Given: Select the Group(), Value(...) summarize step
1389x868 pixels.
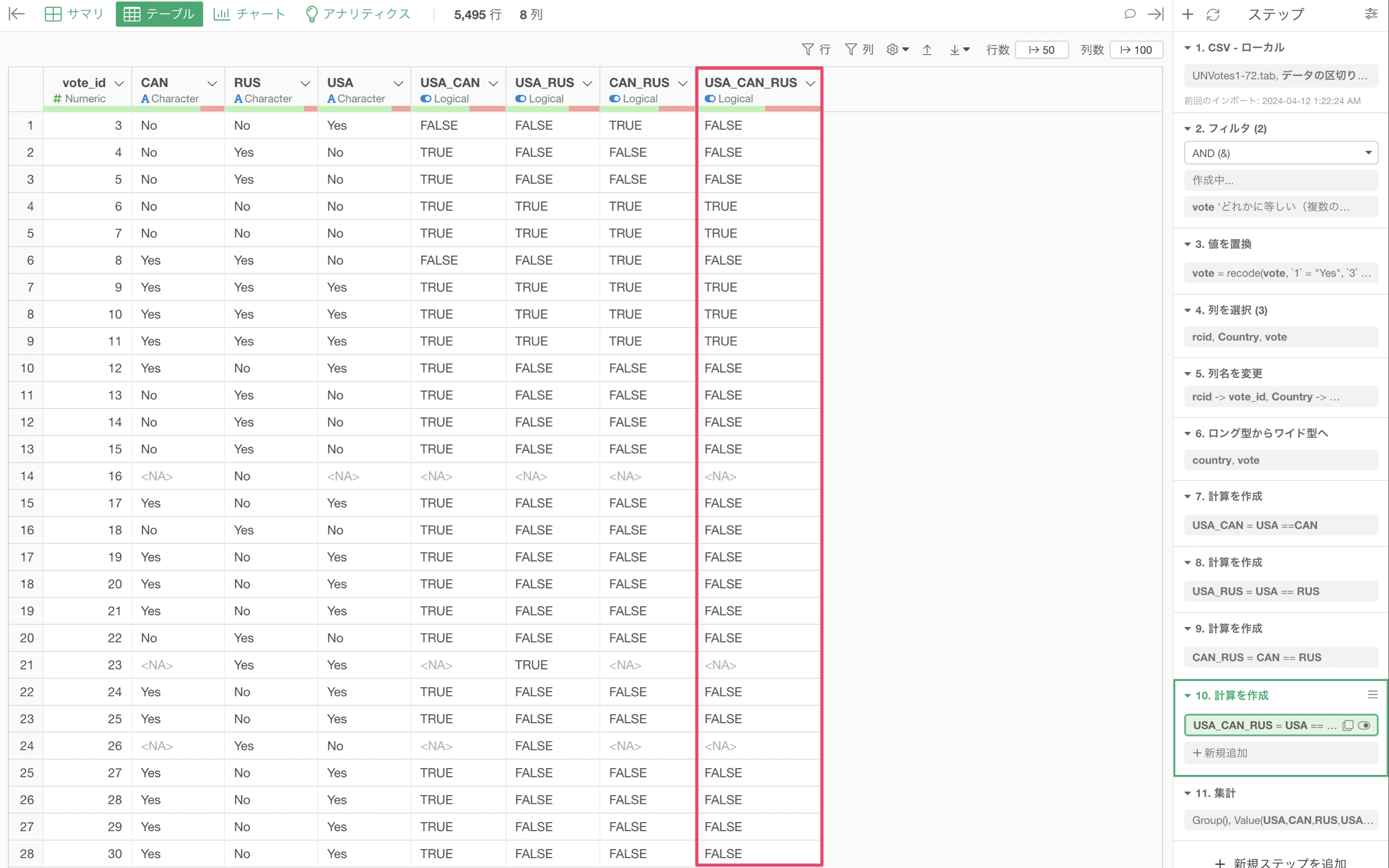Looking at the screenshot, I should pyautogui.click(x=1281, y=820).
